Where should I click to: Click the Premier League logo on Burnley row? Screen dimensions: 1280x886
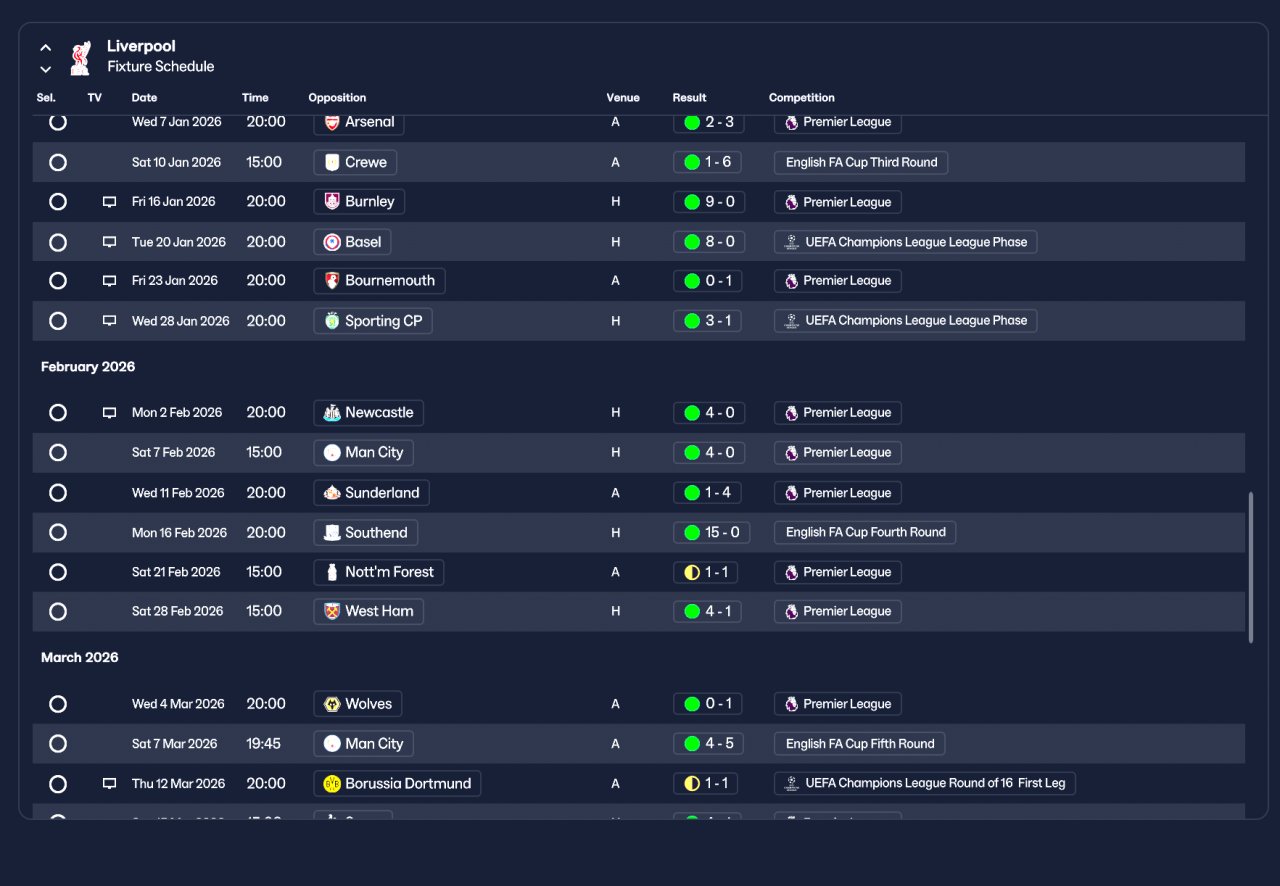pos(791,202)
